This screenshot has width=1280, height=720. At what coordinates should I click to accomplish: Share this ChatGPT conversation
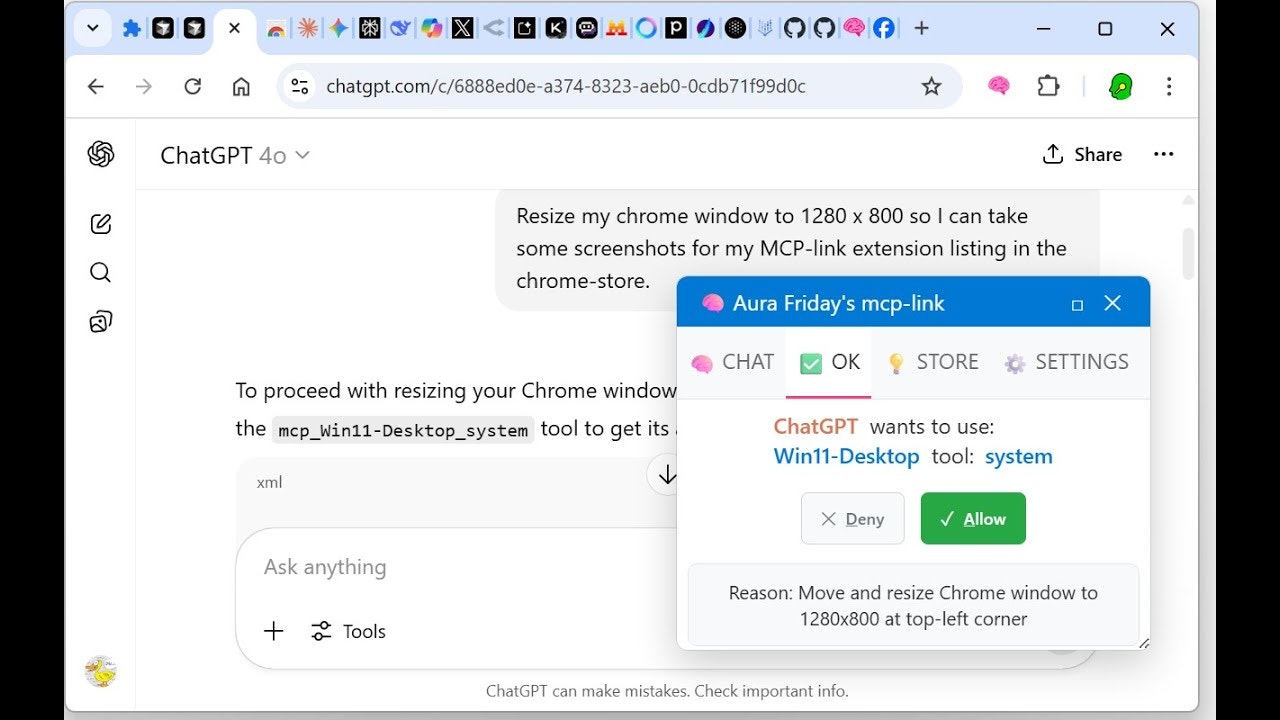[1082, 155]
